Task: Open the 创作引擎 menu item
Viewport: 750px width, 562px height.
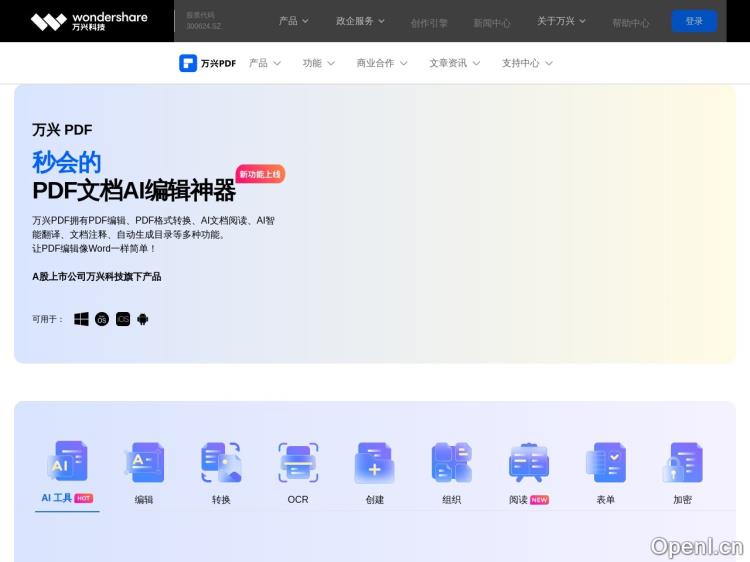Action: click(429, 23)
